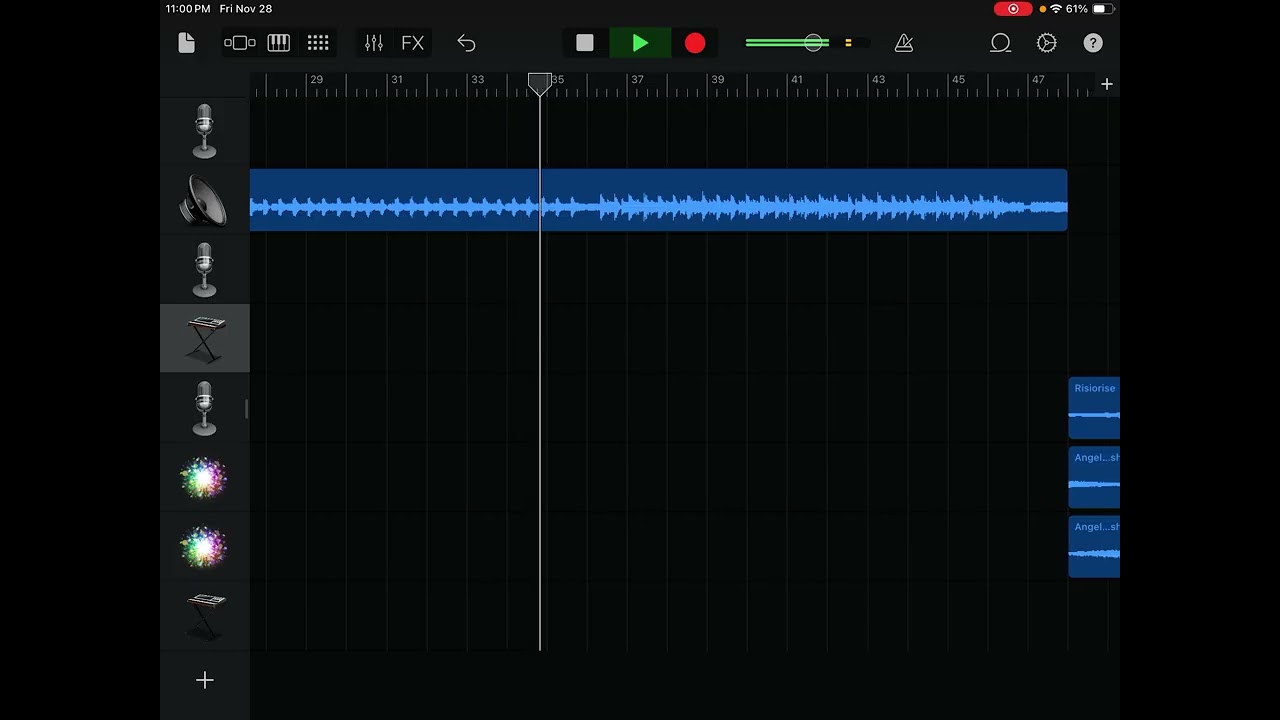Select the bottom keyboard track
1280x720 pixels.
(x=204, y=616)
